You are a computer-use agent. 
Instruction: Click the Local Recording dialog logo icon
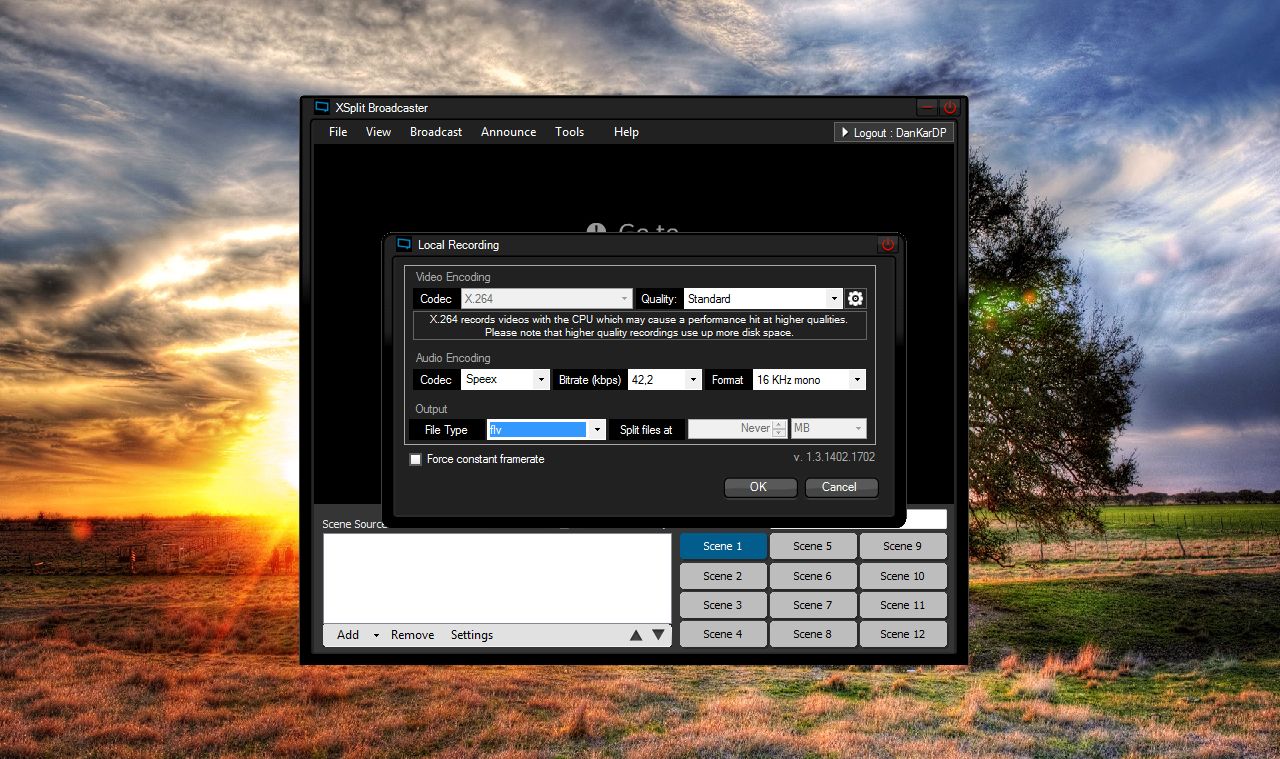404,244
